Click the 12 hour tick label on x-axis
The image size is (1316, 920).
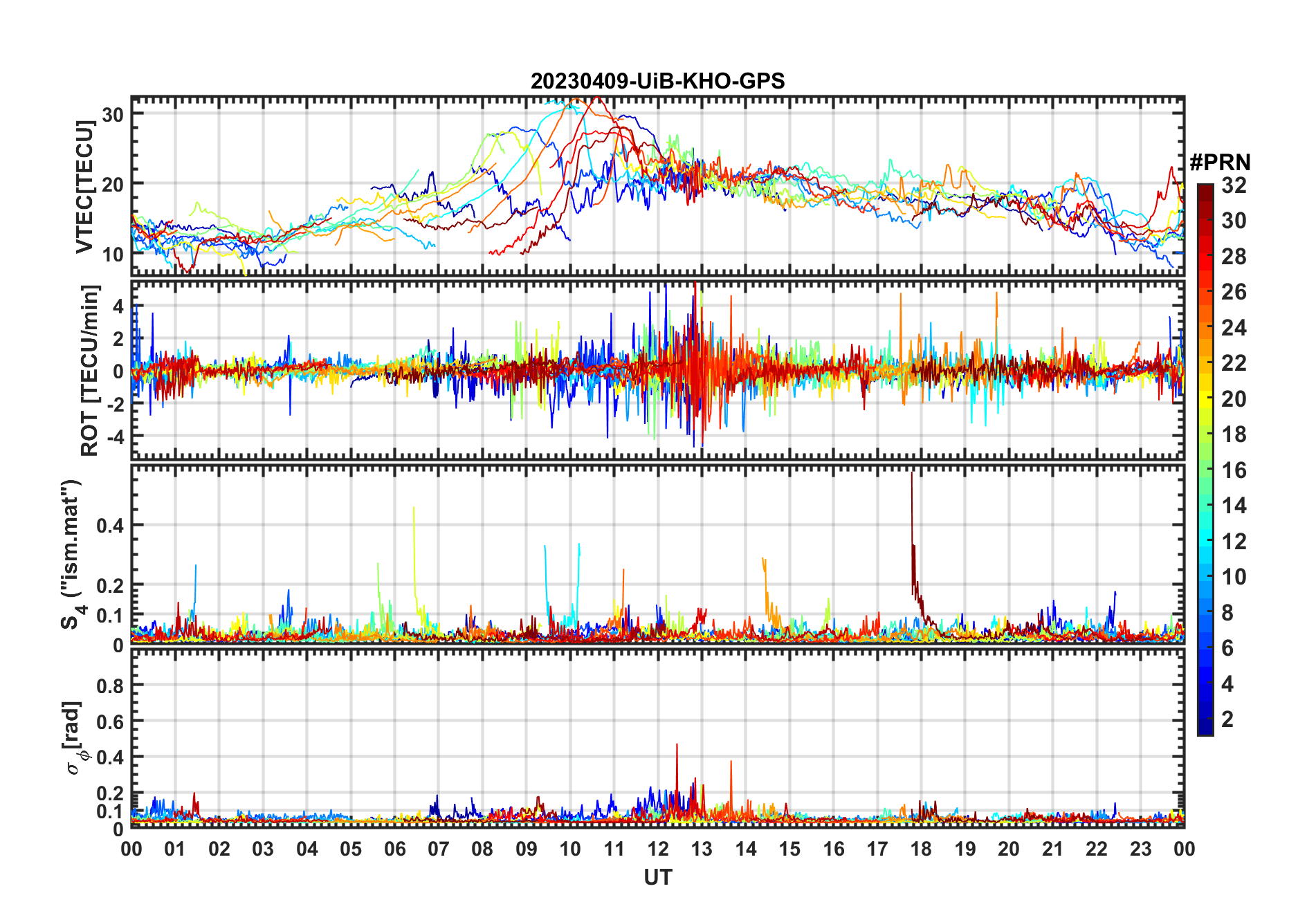coord(657,849)
